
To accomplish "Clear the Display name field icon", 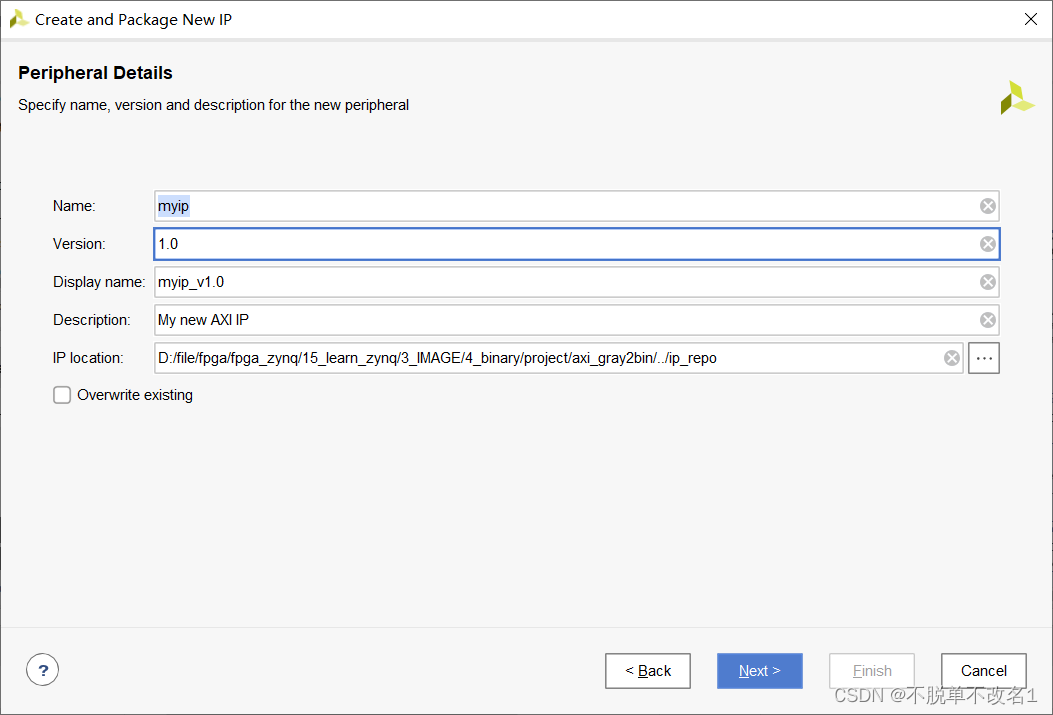I will (x=987, y=282).
